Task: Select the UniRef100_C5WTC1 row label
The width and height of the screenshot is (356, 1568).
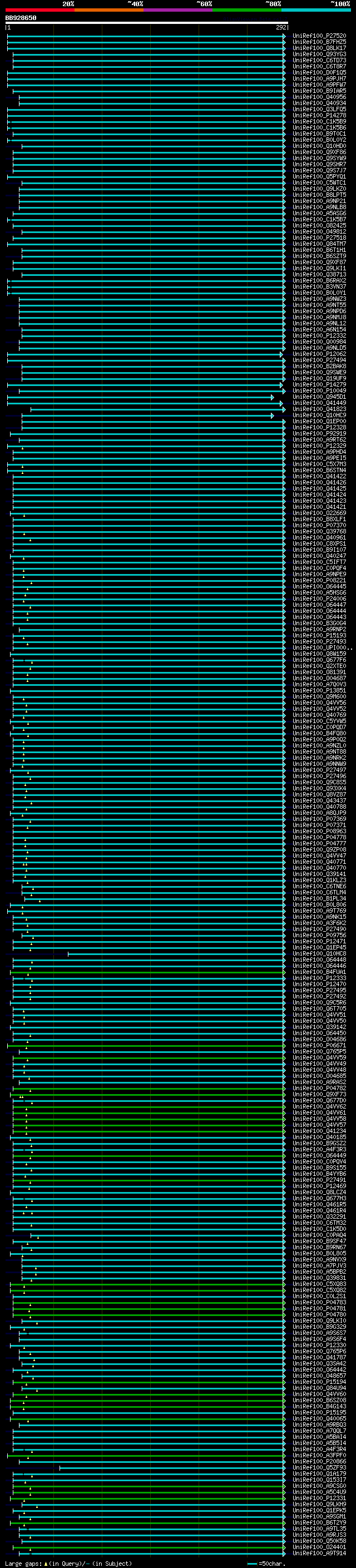Action: coord(319,182)
